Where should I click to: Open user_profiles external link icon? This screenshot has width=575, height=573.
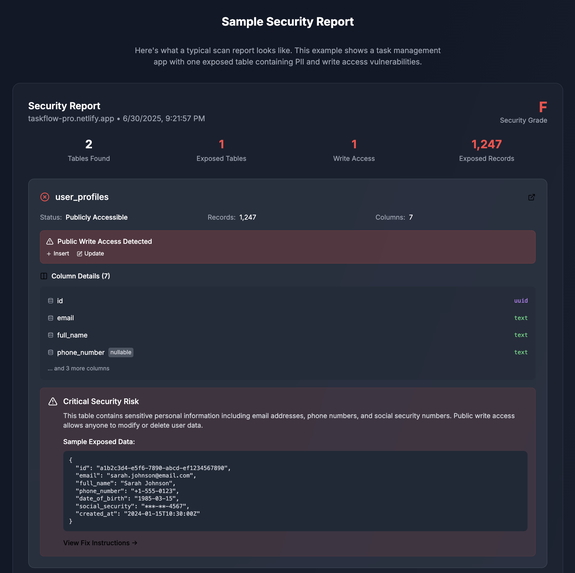pos(531,197)
